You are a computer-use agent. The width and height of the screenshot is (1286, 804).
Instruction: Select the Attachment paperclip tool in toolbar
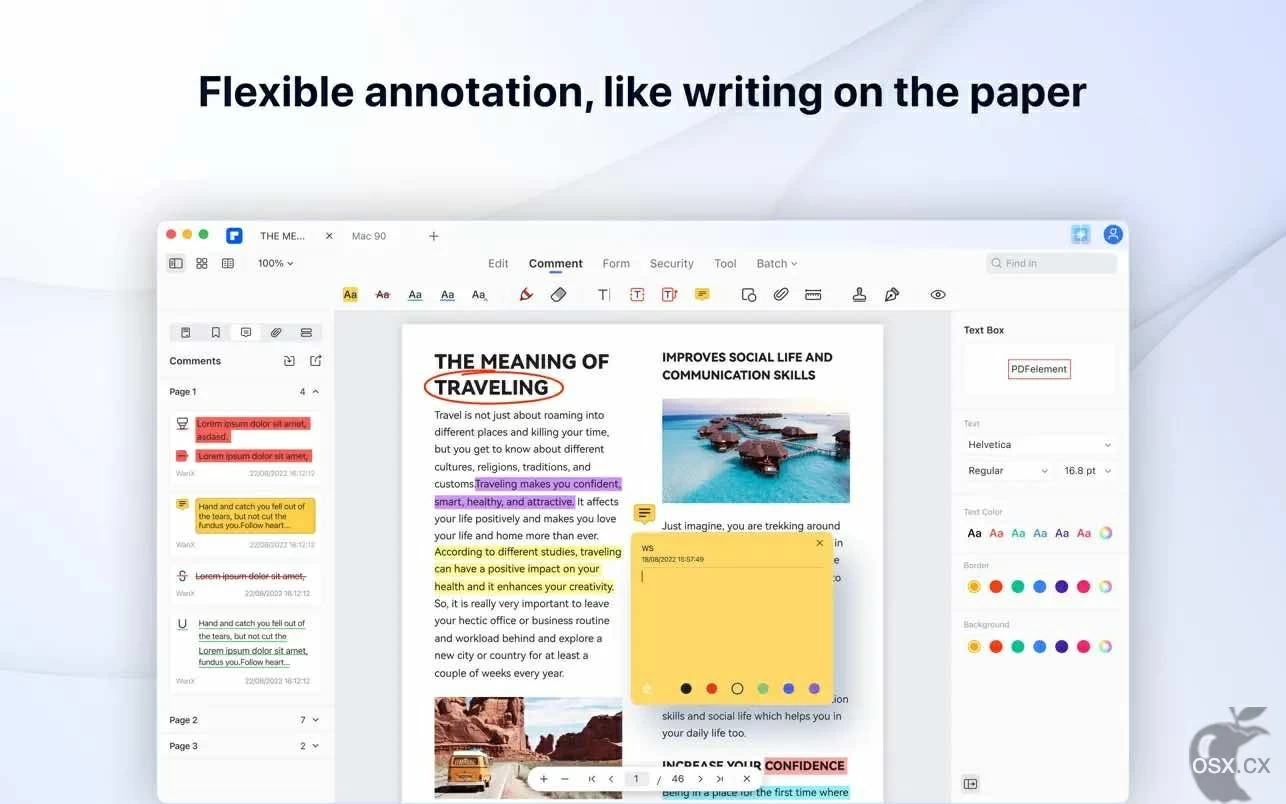tap(781, 294)
